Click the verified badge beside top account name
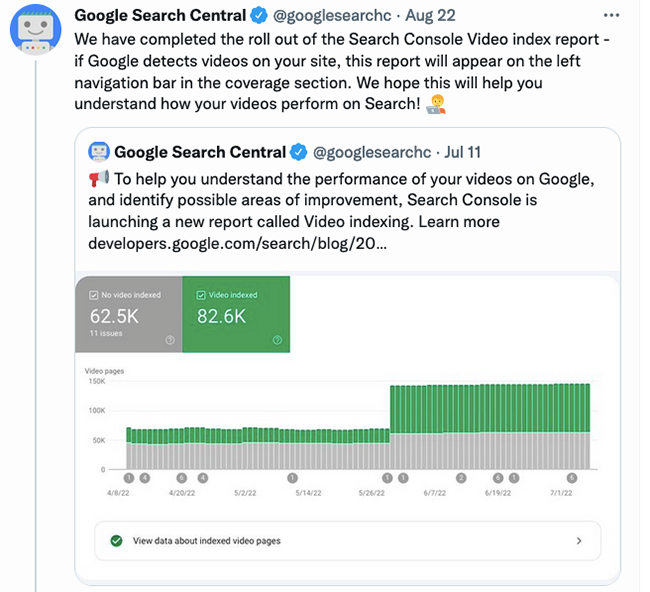Screen dimensions: 650x592 click(260, 15)
